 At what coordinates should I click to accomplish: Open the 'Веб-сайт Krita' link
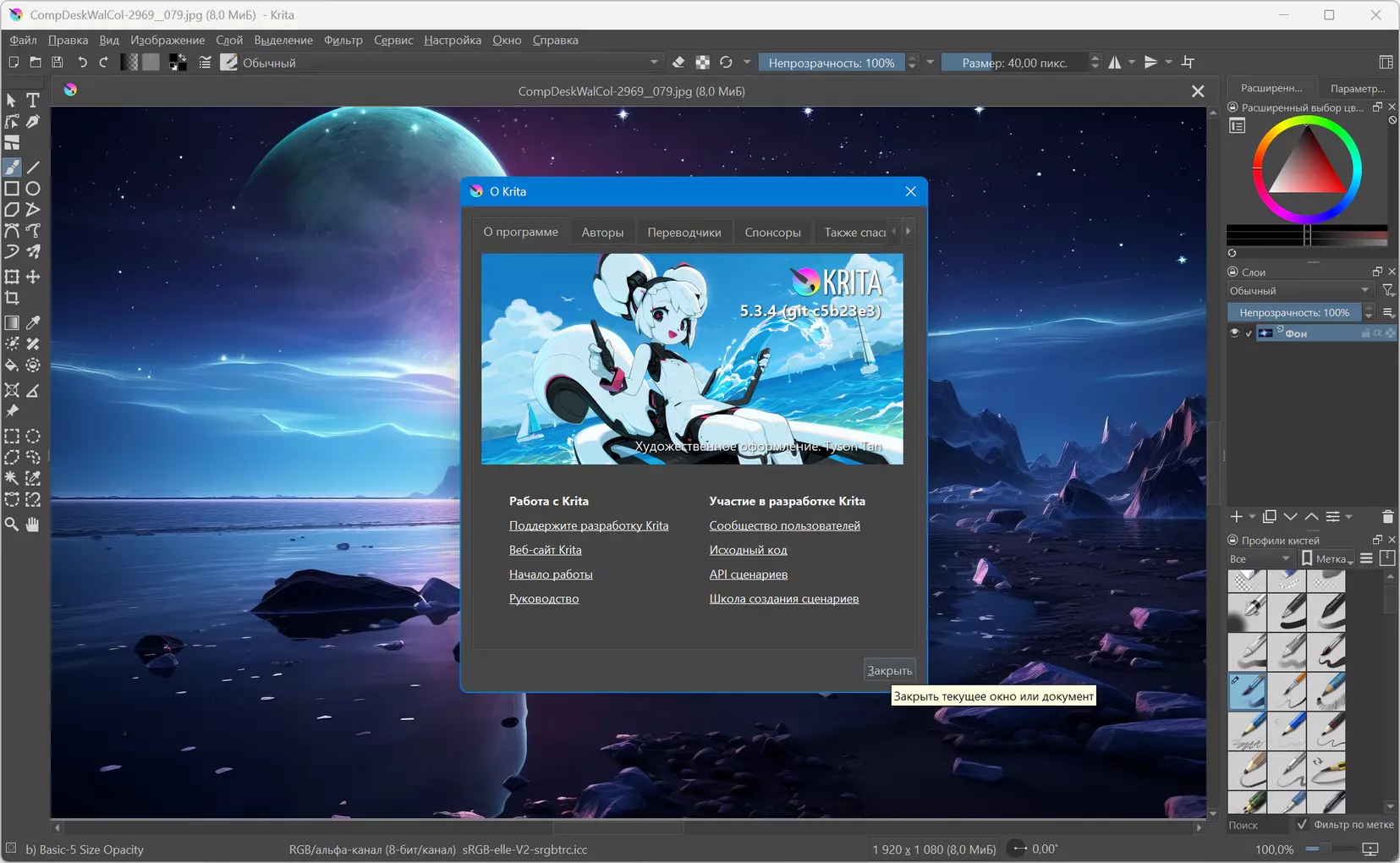tap(546, 550)
